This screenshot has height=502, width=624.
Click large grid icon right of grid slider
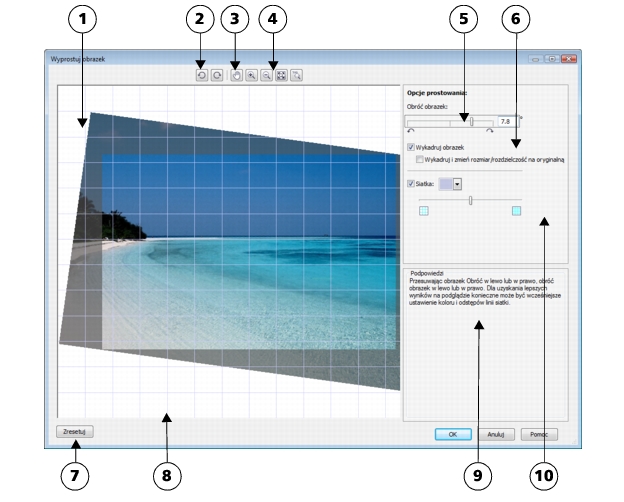pyautogui.click(x=516, y=211)
